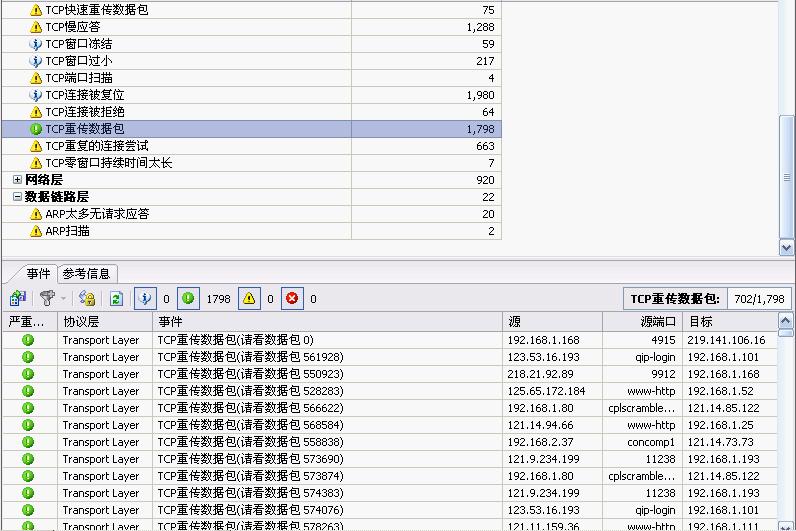Select the TCP端口扫描 row
The width and height of the screenshot is (796, 531).
pyautogui.click(x=252, y=78)
